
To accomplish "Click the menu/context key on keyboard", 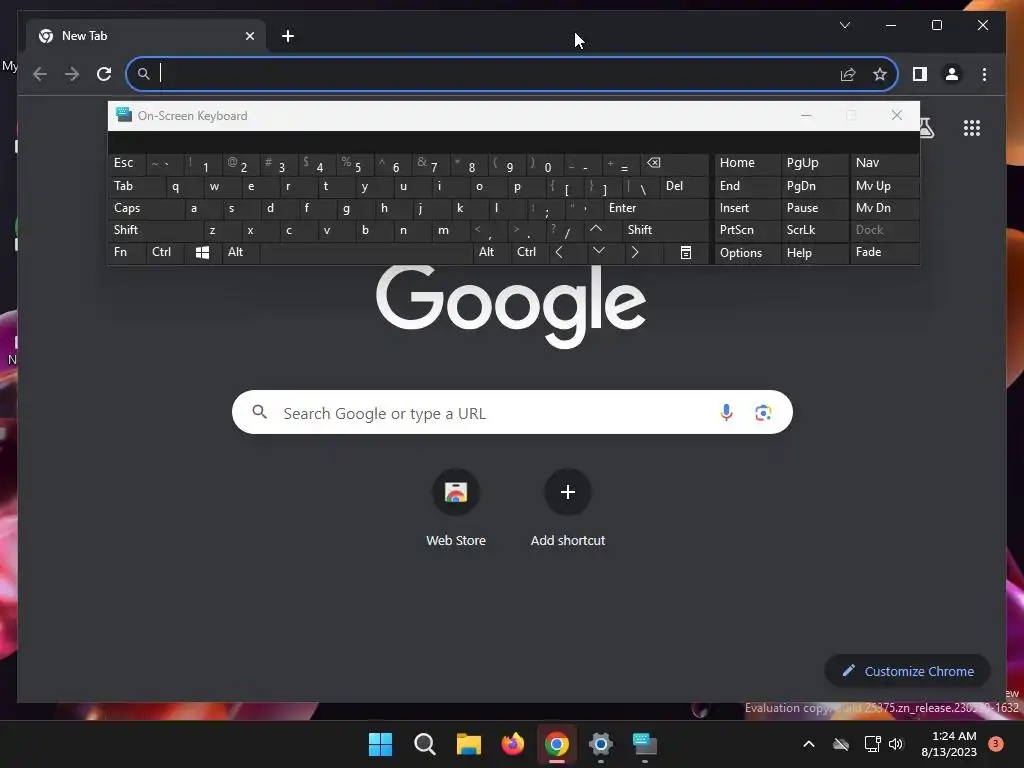I will click(686, 252).
